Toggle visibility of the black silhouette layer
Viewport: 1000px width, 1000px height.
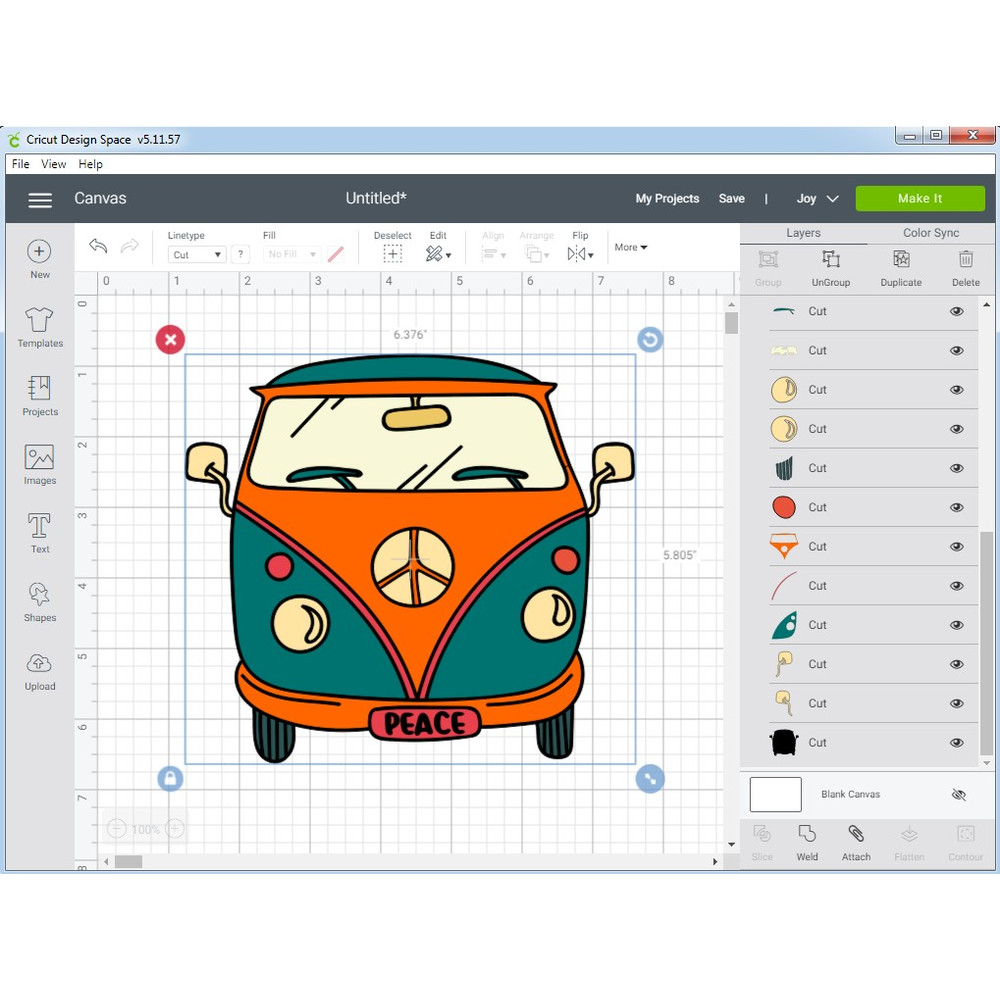(x=956, y=742)
